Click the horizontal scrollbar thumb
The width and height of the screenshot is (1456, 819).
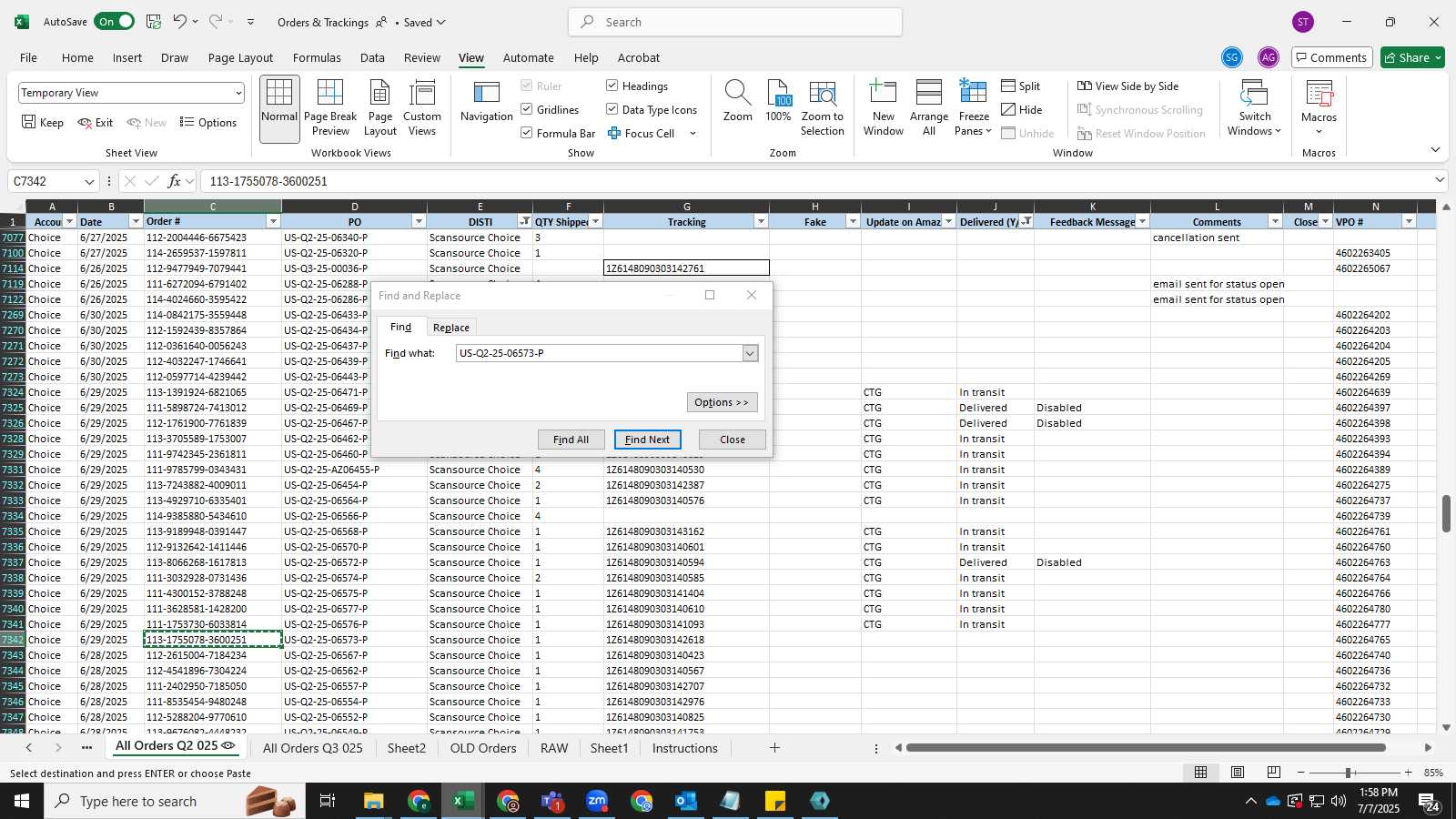(1146, 748)
